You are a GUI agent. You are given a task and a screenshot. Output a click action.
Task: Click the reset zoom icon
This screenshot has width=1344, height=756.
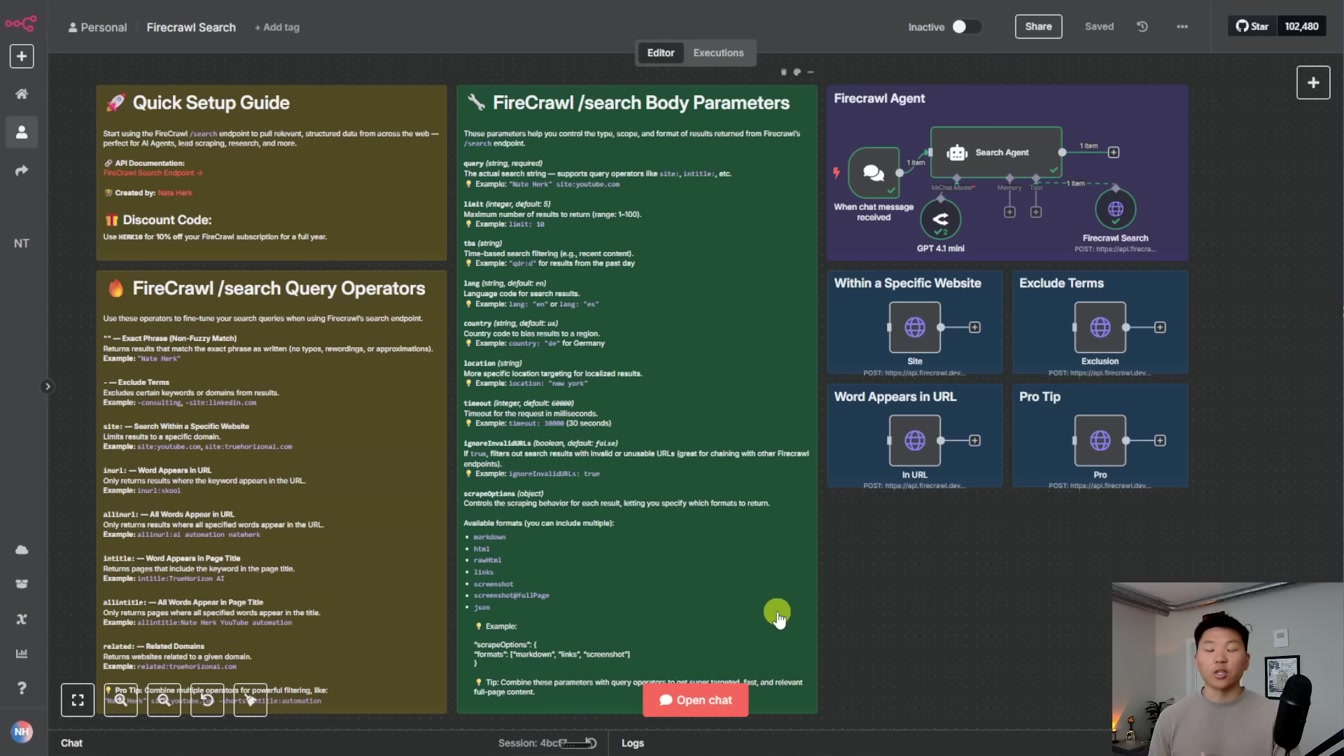(x=207, y=700)
